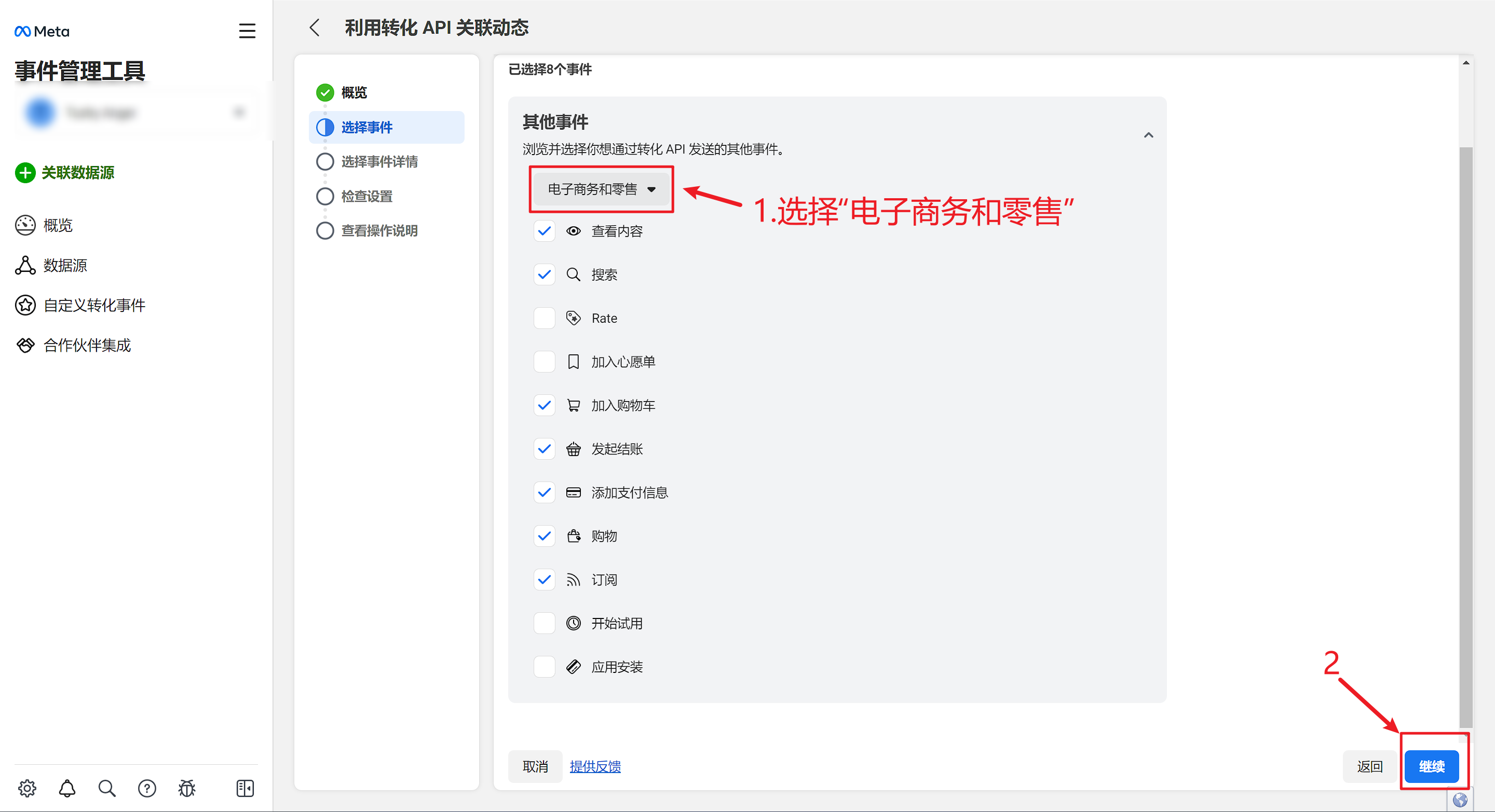Click the 取消 button
This screenshot has width=1495, height=812.
pyautogui.click(x=535, y=766)
